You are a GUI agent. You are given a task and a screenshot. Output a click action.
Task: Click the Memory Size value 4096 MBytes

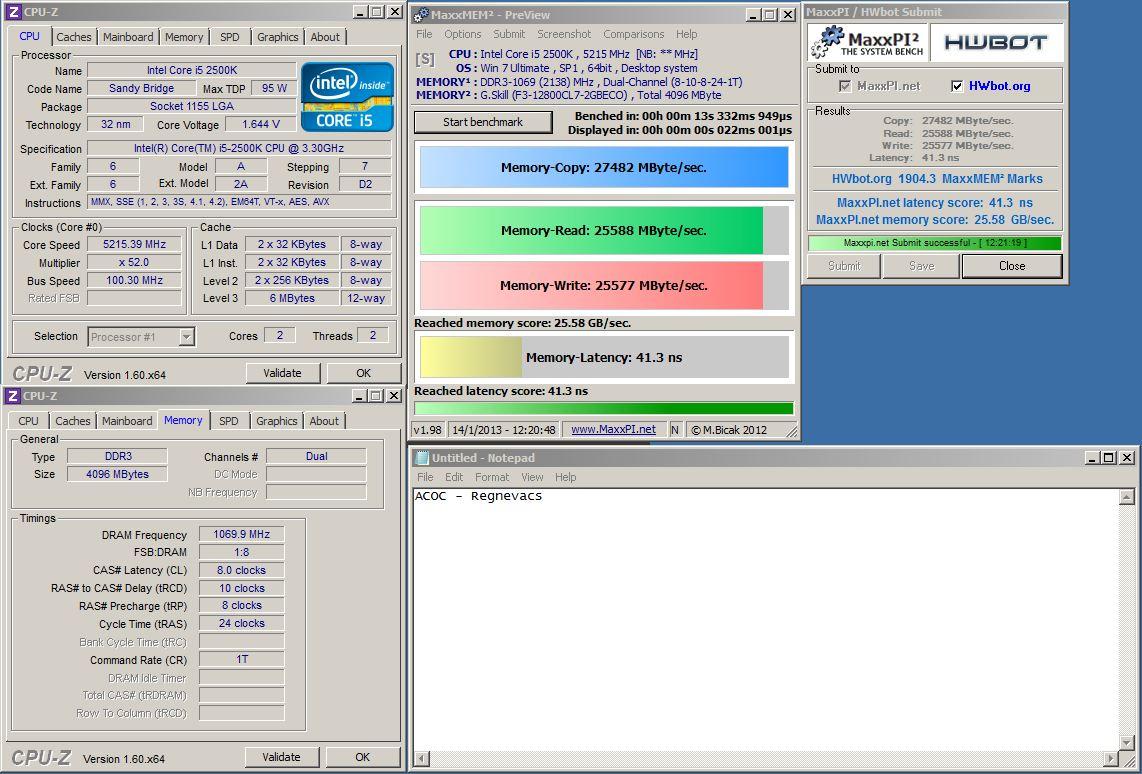pyautogui.click(x=117, y=474)
